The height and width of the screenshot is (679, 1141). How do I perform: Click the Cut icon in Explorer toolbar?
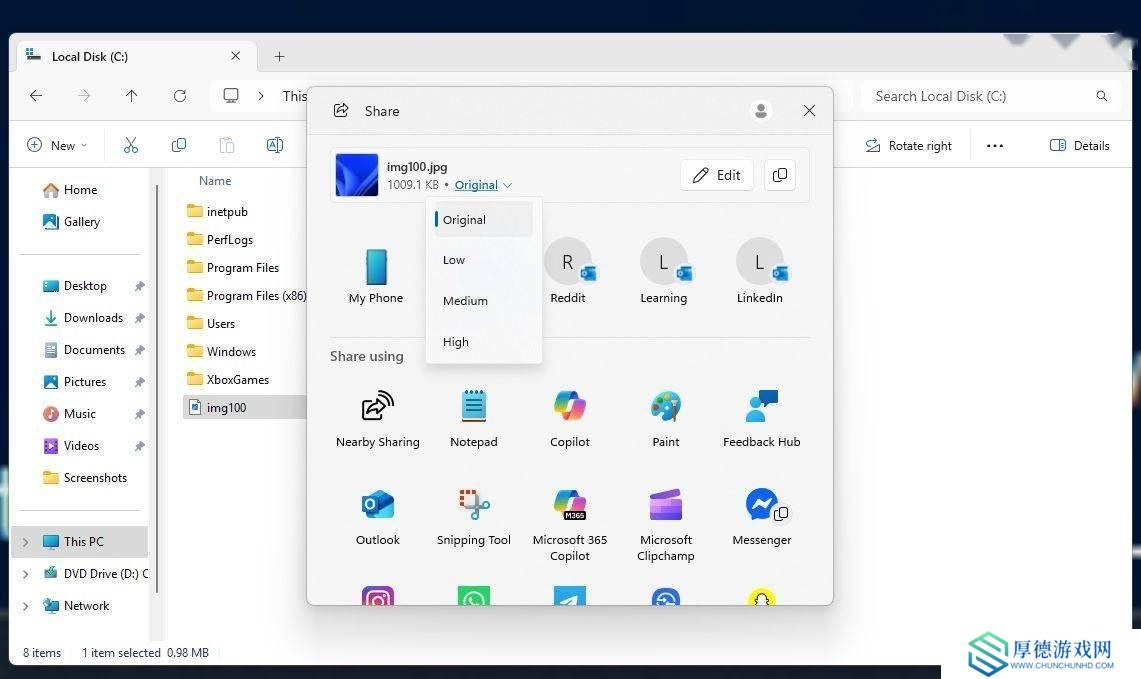click(131, 146)
